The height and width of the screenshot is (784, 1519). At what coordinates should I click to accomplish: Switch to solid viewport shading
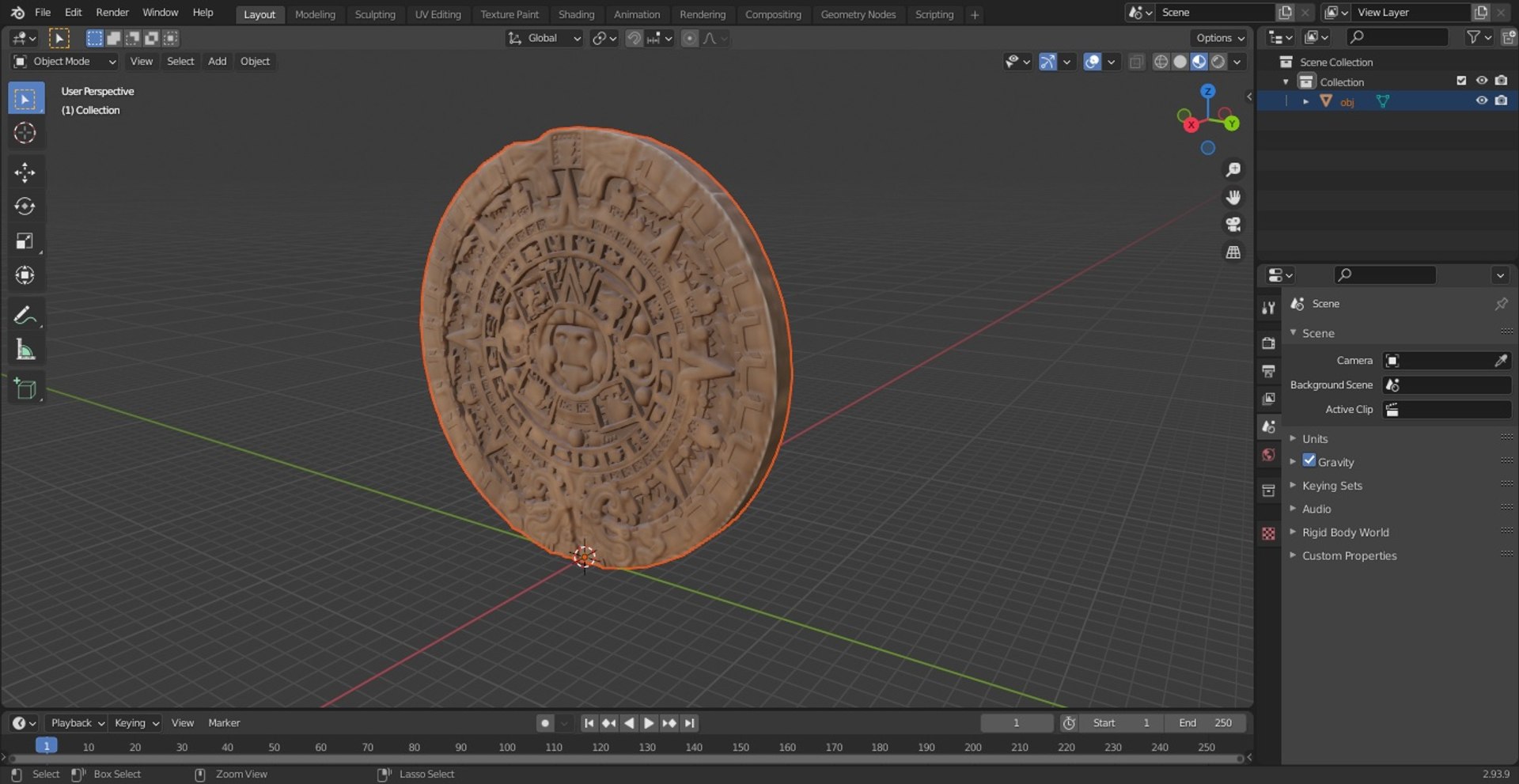pos(1180,62)
